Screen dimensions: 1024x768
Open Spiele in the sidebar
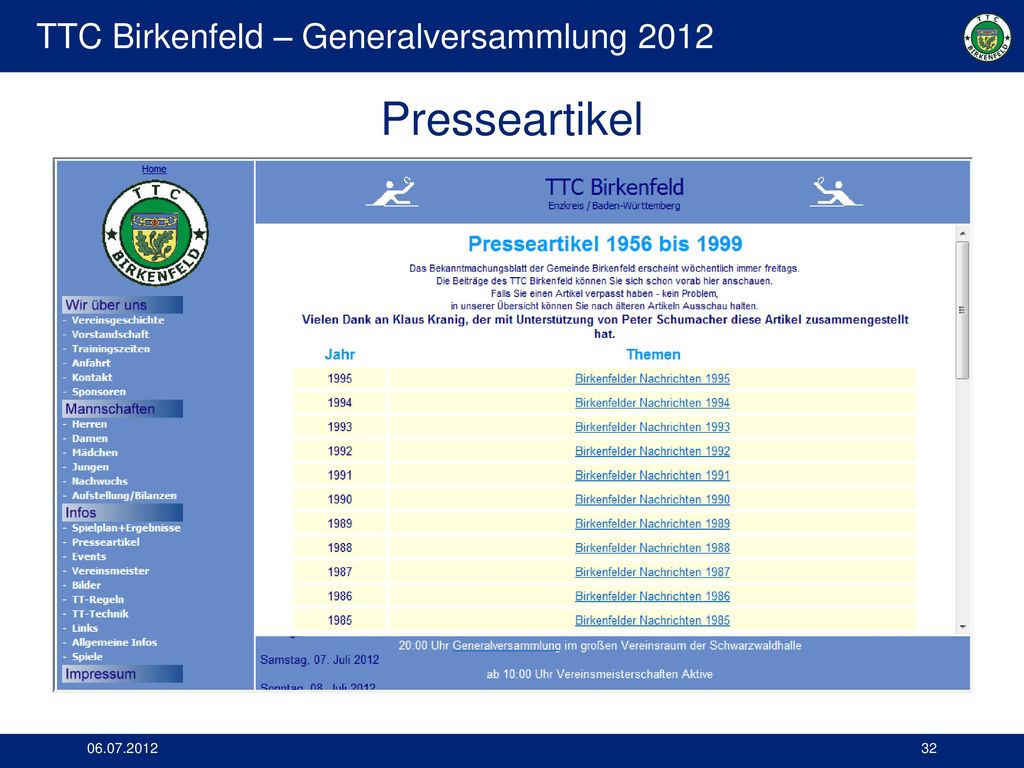coord(87,657)
